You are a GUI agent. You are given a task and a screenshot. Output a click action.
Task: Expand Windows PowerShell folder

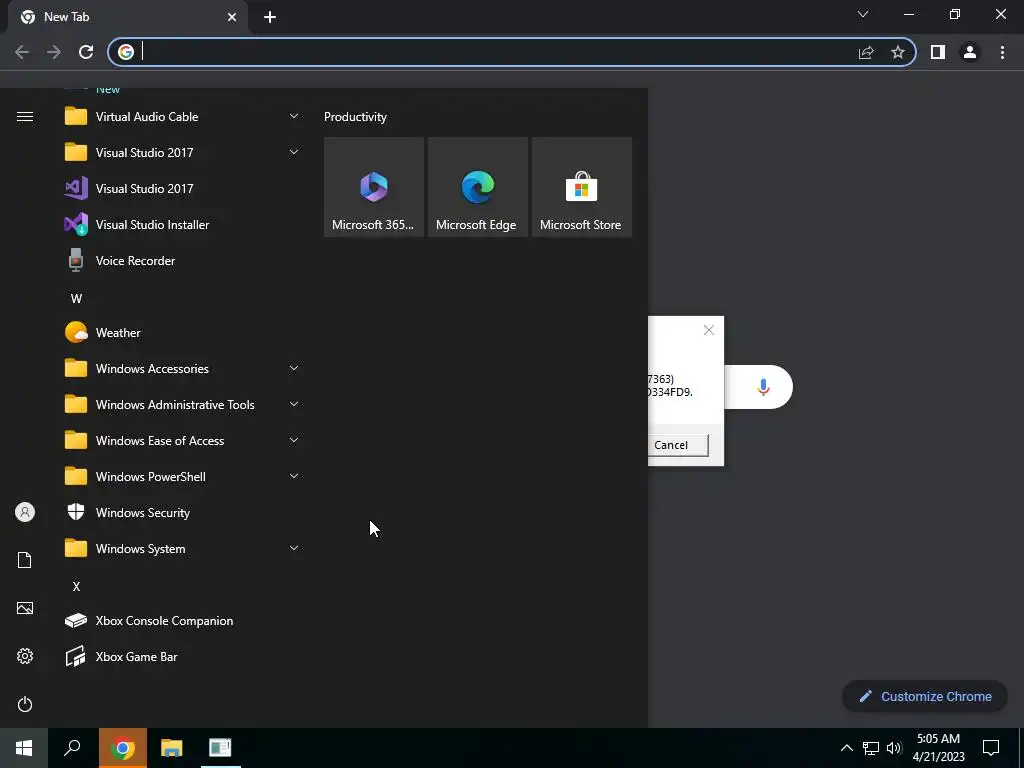(x=182, y=476)
